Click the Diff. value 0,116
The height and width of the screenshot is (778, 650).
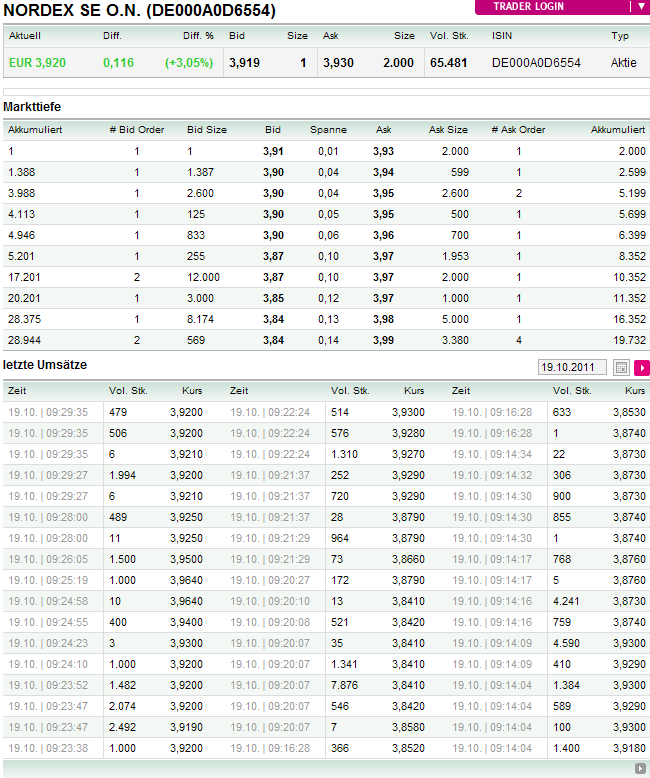[118, 63]
